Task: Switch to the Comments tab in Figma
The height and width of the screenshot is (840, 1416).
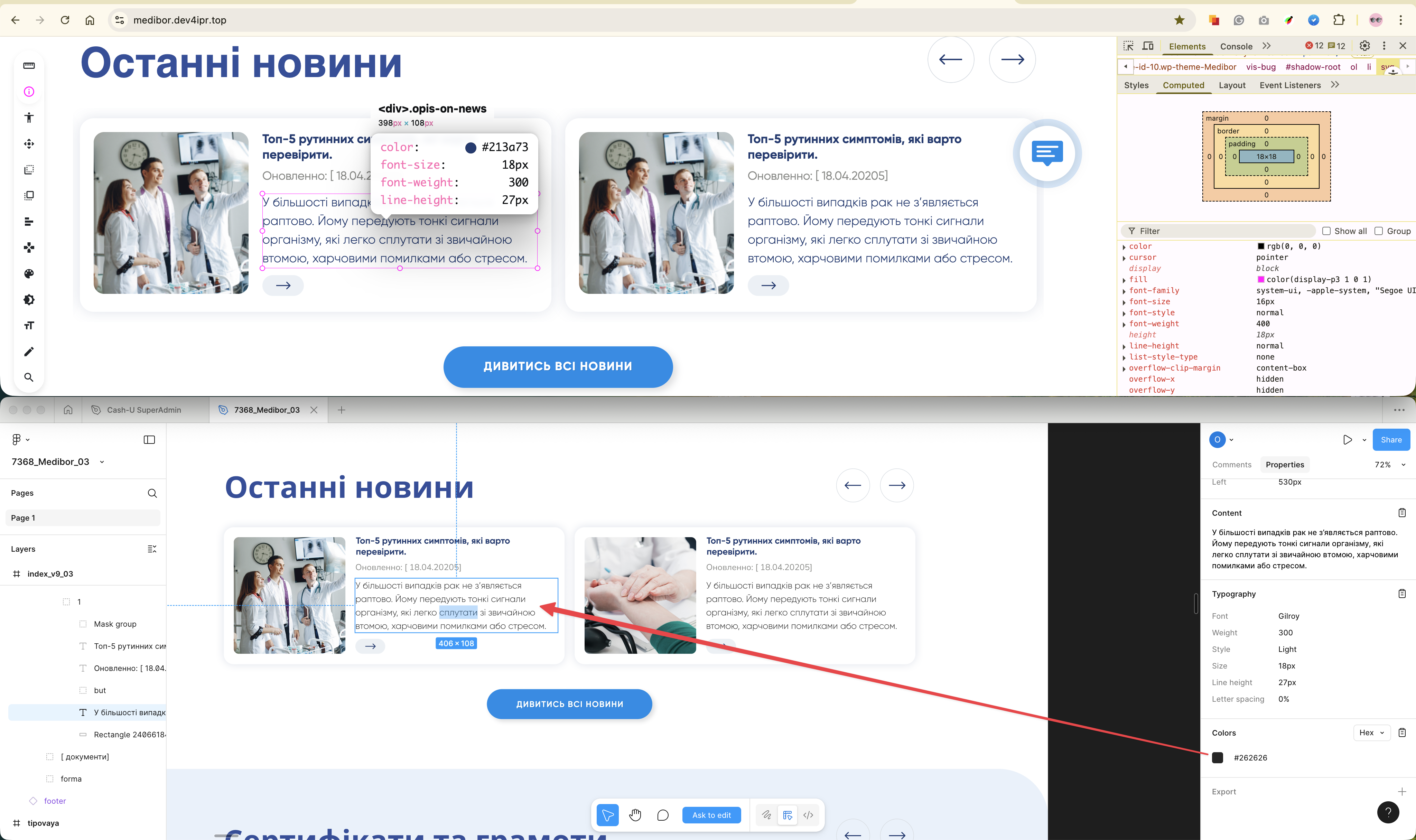Action: (x=1231, y=465)
